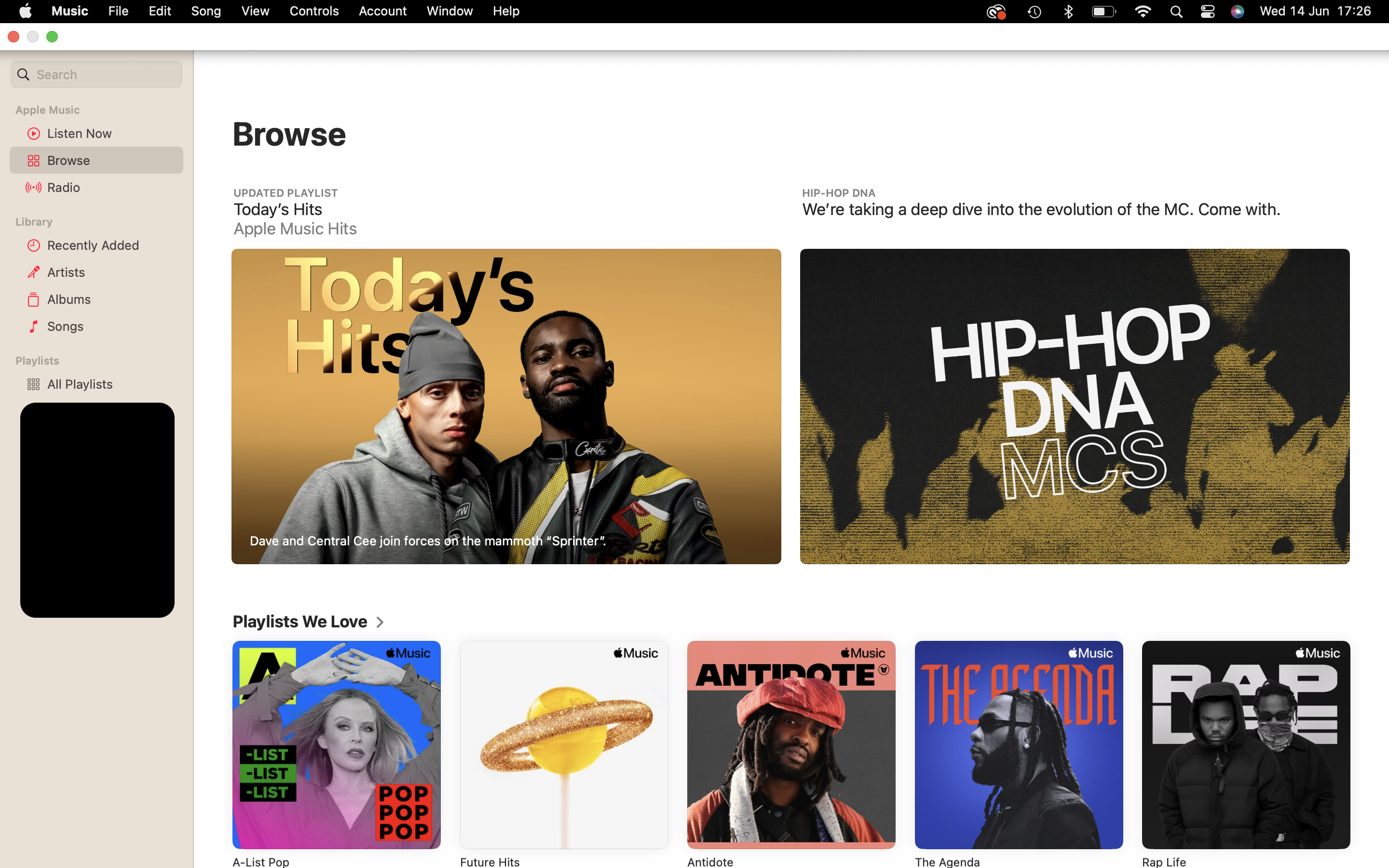
Task: Open the File menu
Action: click(118, 12)
